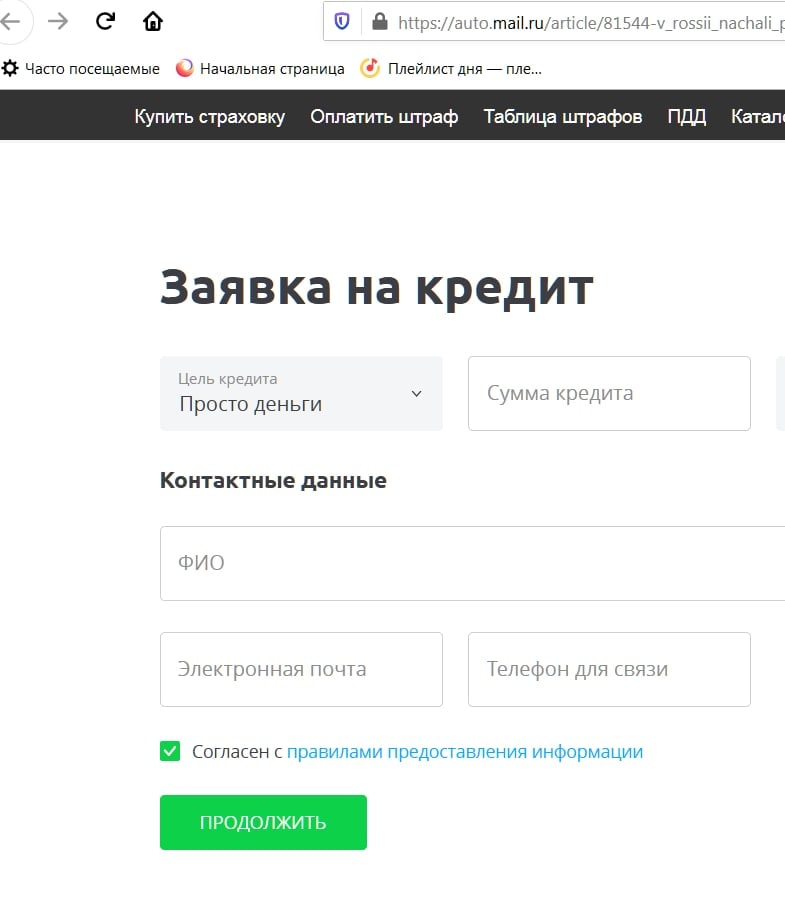Screen dimensions: 785x919
Task: Click the gear icon beside Часто посещаемые
Action: [x=10, y=69]
